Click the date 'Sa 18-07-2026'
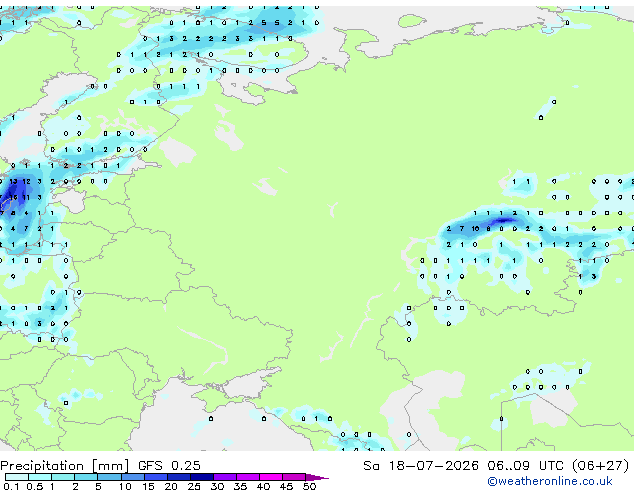 pyautogui.click(x=421, y=466)
